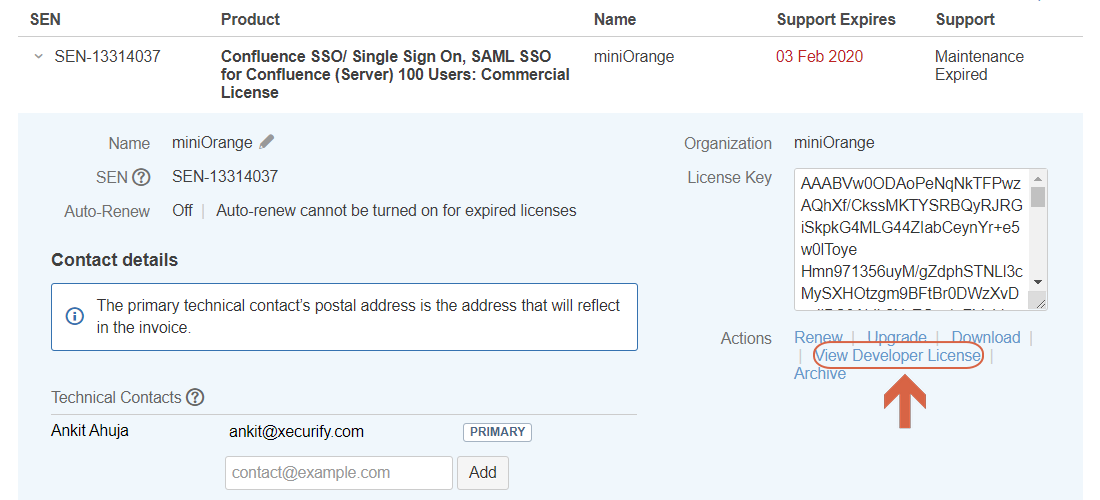Viewport: 1100px width, 500px height.
Task: Click the info icon in postal address notice
Action: [74, 316]
